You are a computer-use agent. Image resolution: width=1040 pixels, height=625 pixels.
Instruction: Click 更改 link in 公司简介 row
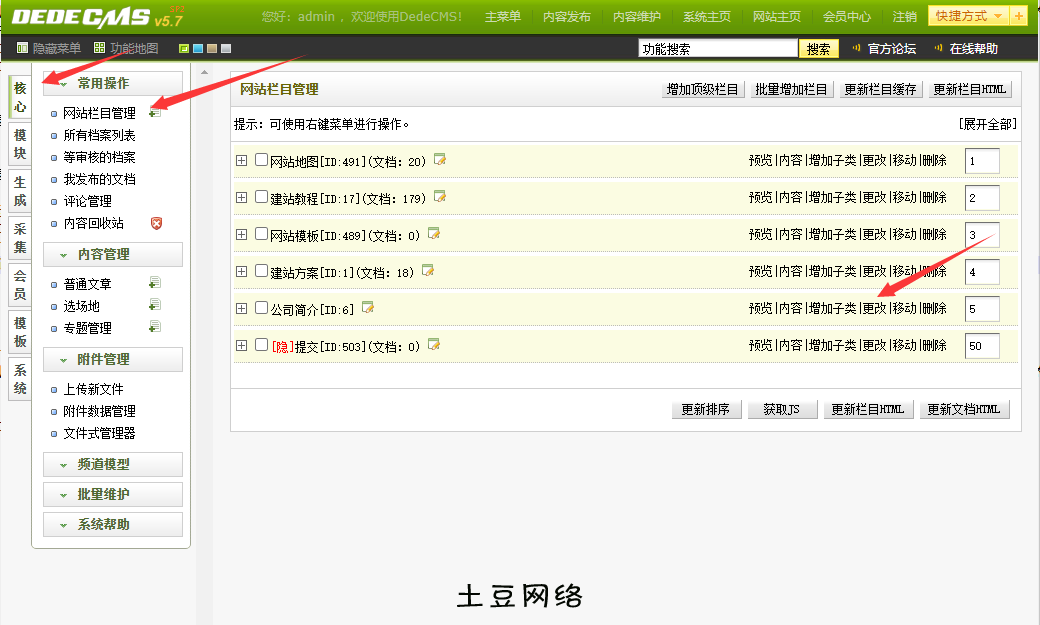pyautogui.click(x=874, y=309)
